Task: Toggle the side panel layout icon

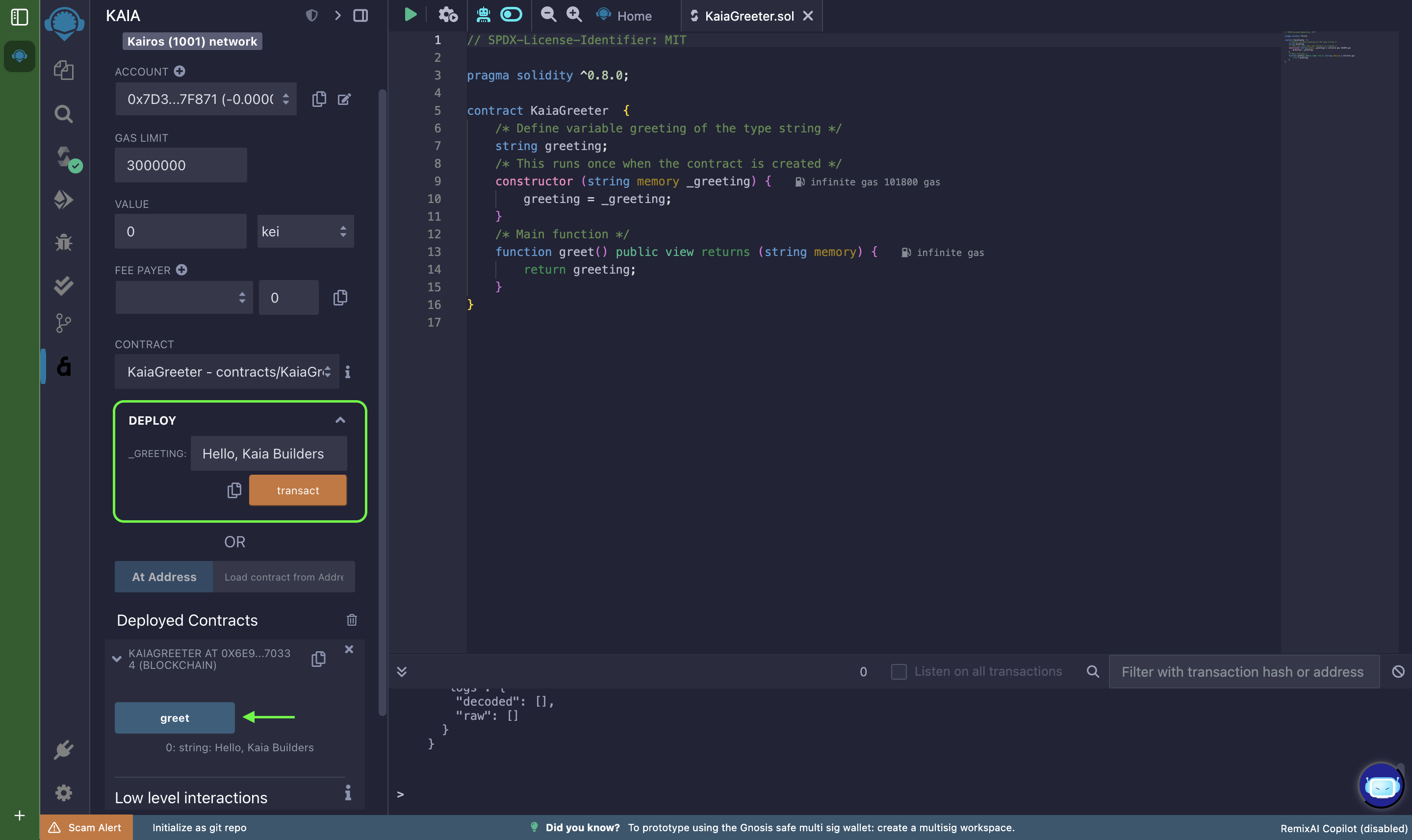Action: 360,15
